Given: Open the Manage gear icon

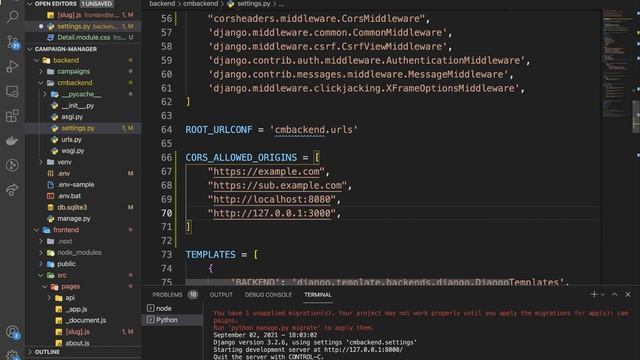Looking at the screenshot, I should [x=12, y=355].
